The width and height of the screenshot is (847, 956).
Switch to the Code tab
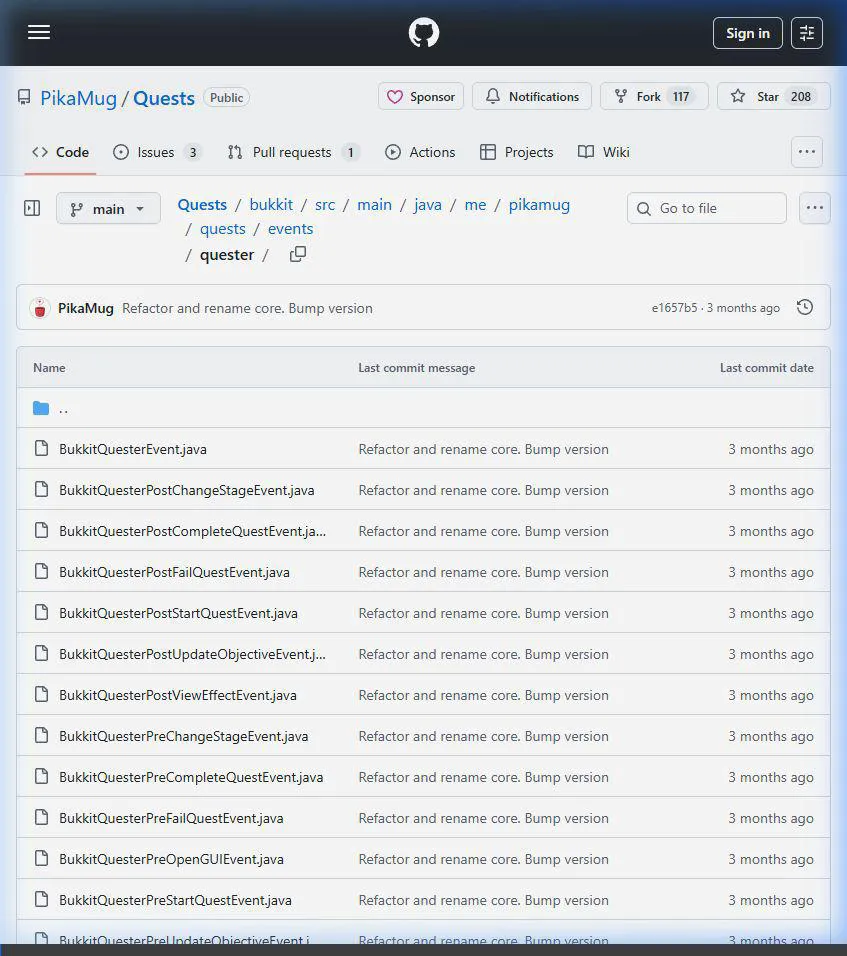click(60, 152)
